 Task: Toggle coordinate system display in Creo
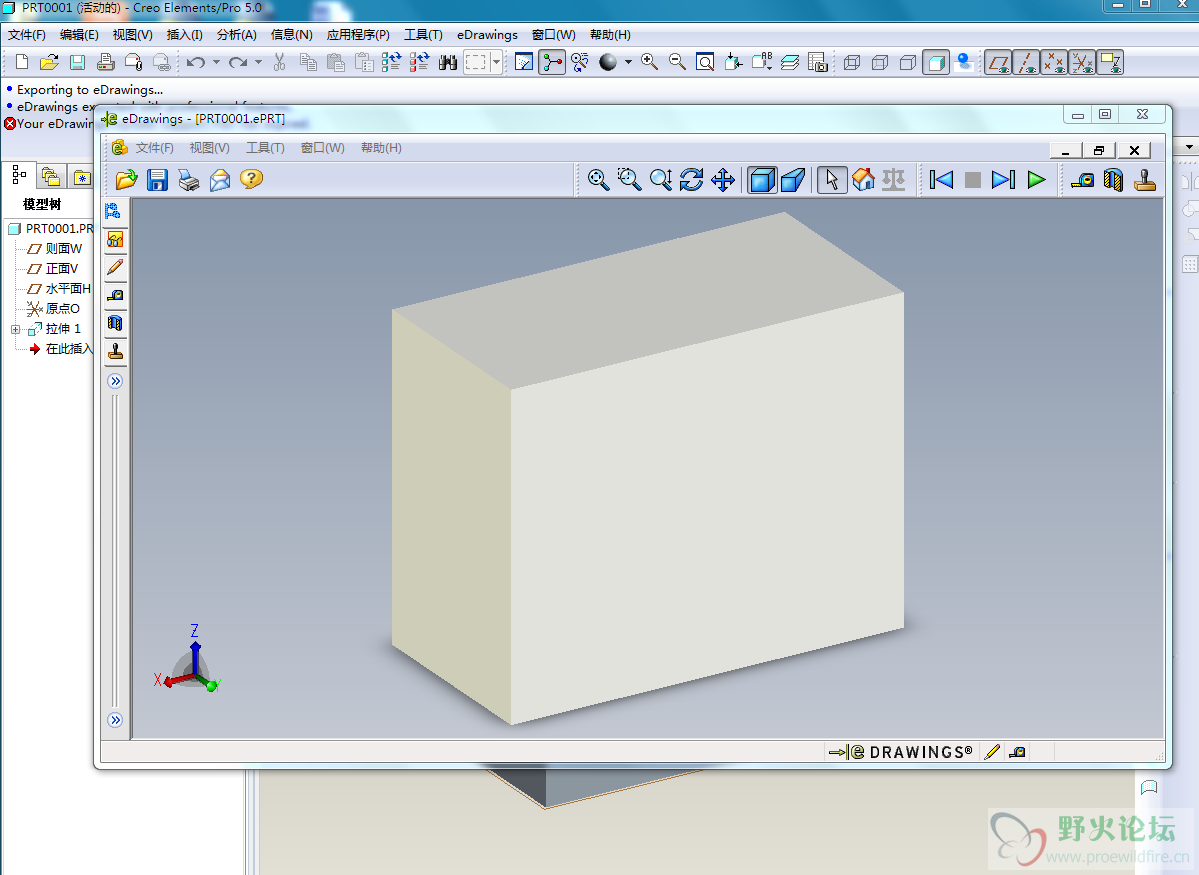click(x=1081, y=62)
